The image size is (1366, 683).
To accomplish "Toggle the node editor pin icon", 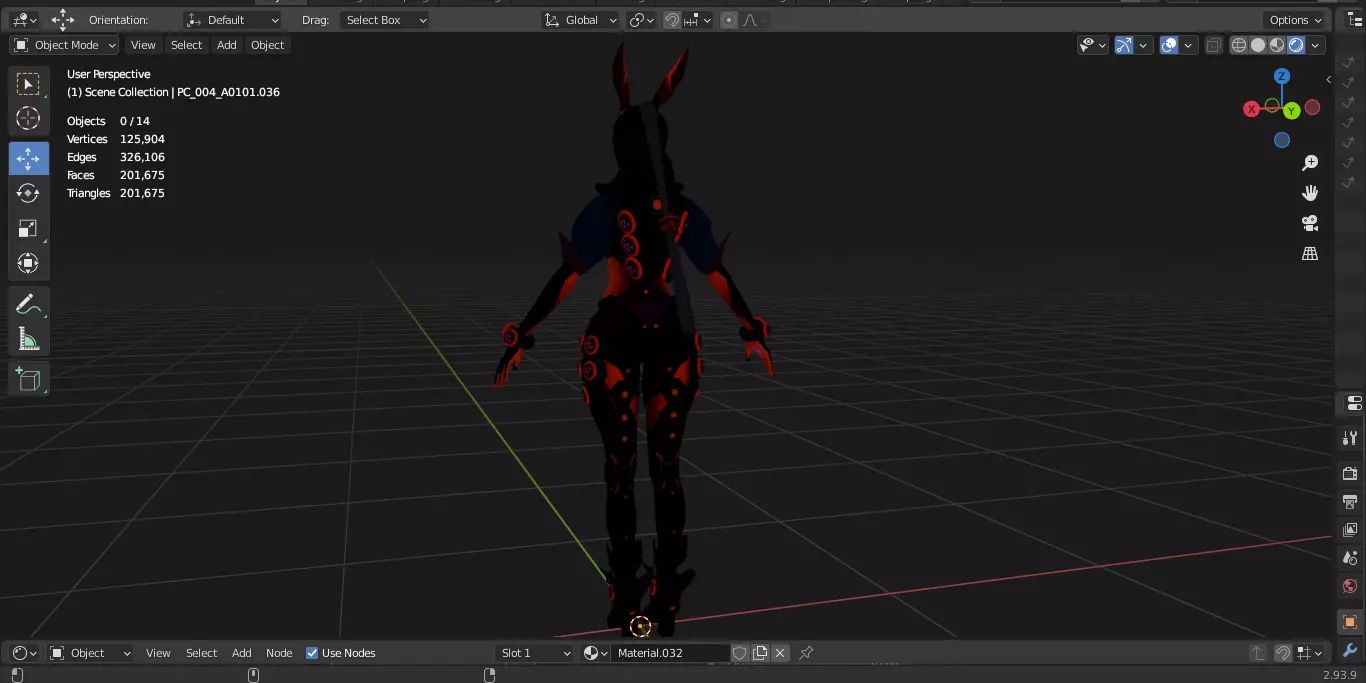I will pyautogui.click(x=806, y=653).
